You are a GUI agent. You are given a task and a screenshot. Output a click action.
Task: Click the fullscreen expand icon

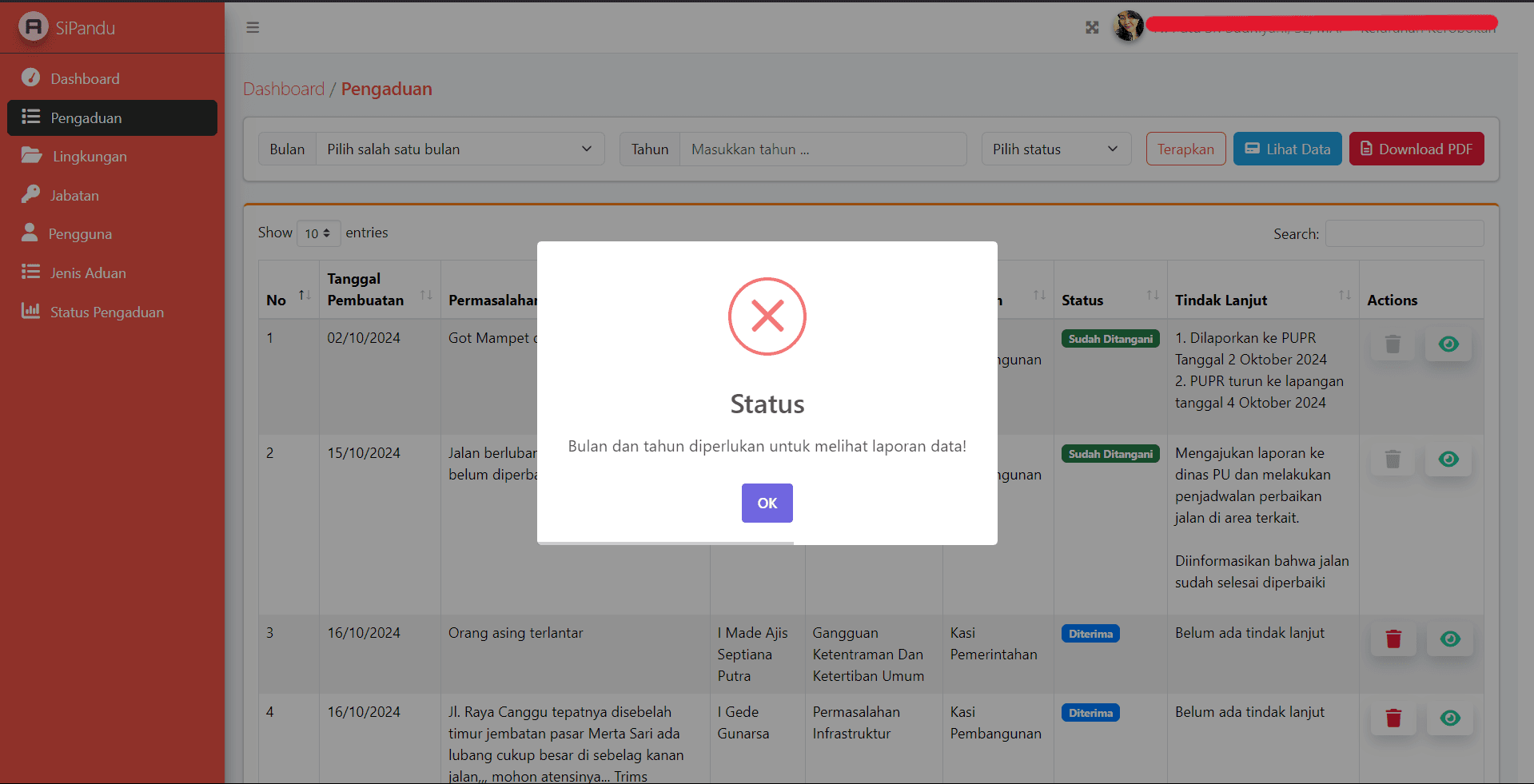coord(1092,28)
